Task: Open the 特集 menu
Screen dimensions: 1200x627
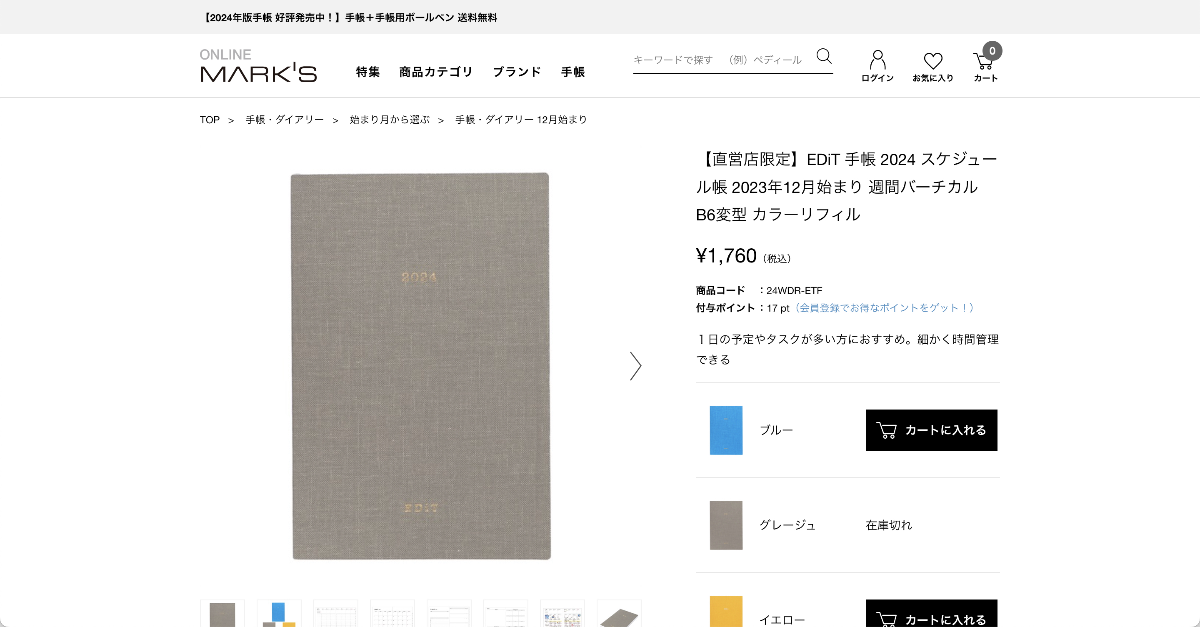Action: (368, 72)
